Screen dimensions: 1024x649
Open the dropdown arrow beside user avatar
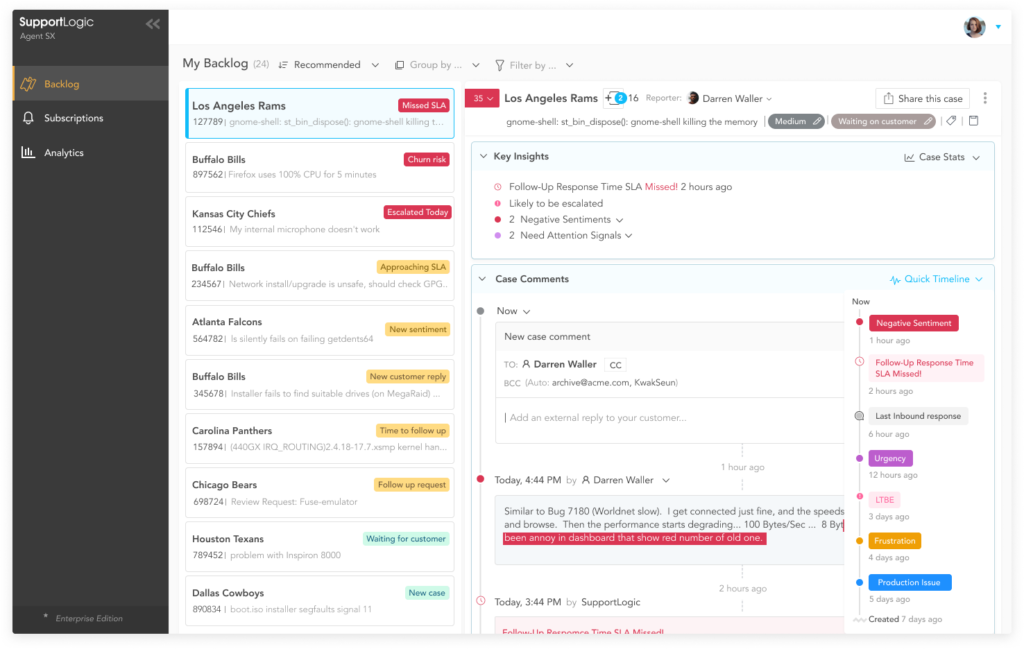998,27
